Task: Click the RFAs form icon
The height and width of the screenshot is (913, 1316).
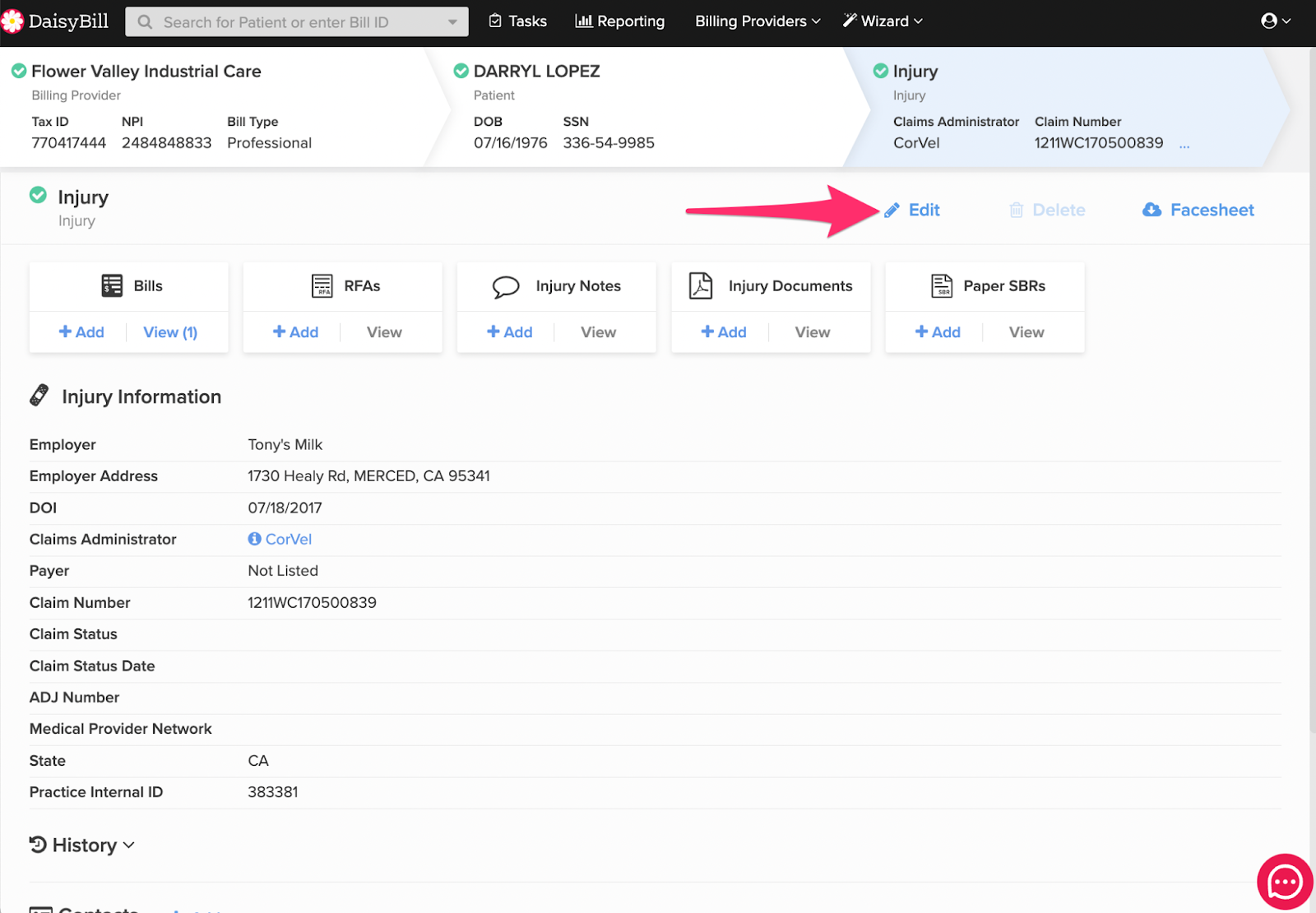Action: tap(322, 286)
